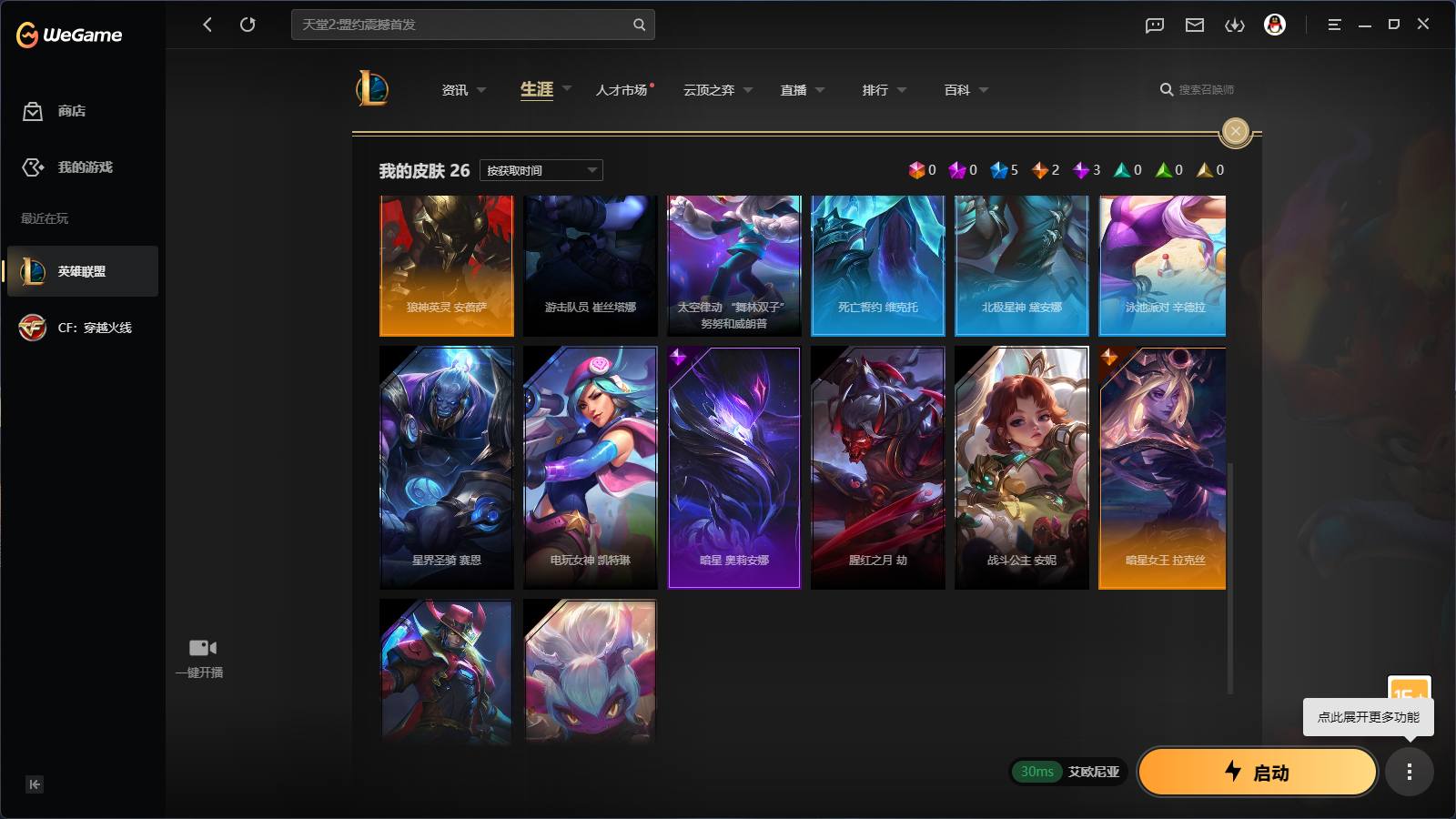Image resolution: width=1456 pixels, height=819 pixels.
Task: Open the 死亡誓约 维克托 skin card
Action: (x=878, y=266)
